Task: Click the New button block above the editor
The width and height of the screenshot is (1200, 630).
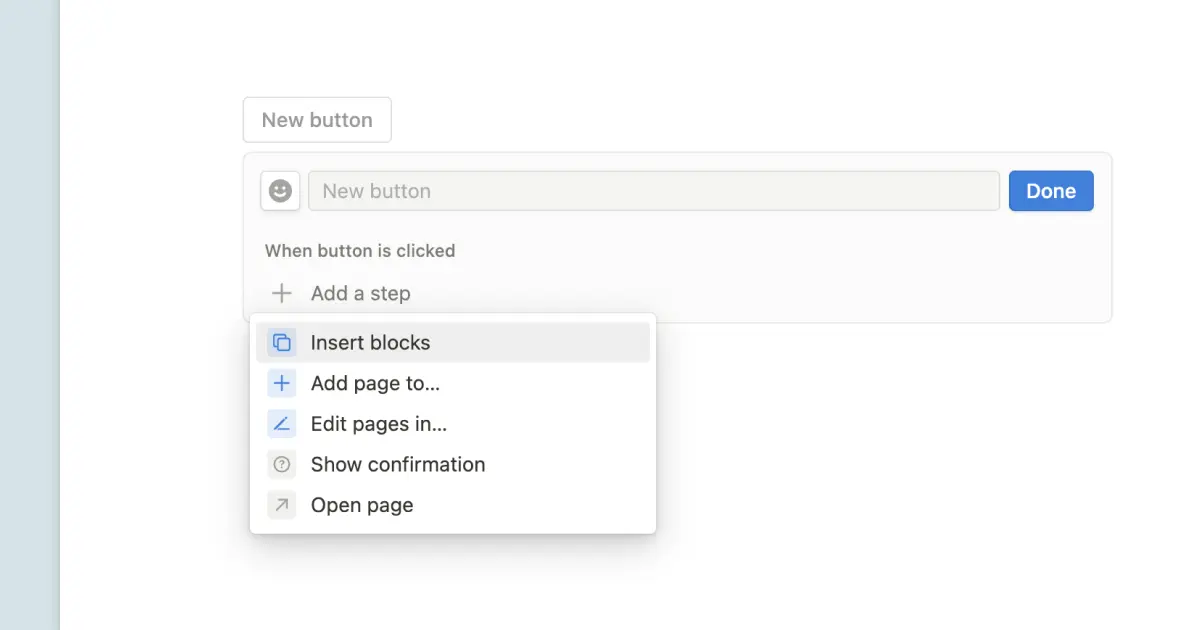Action: click(316, 119)
